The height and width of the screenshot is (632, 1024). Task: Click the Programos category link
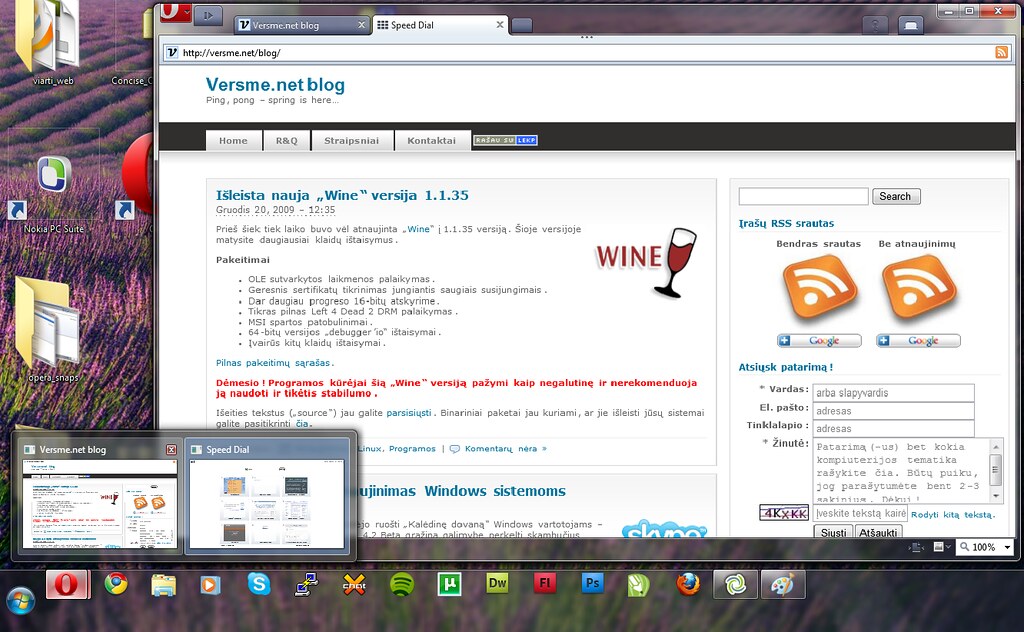coord(412,449)
